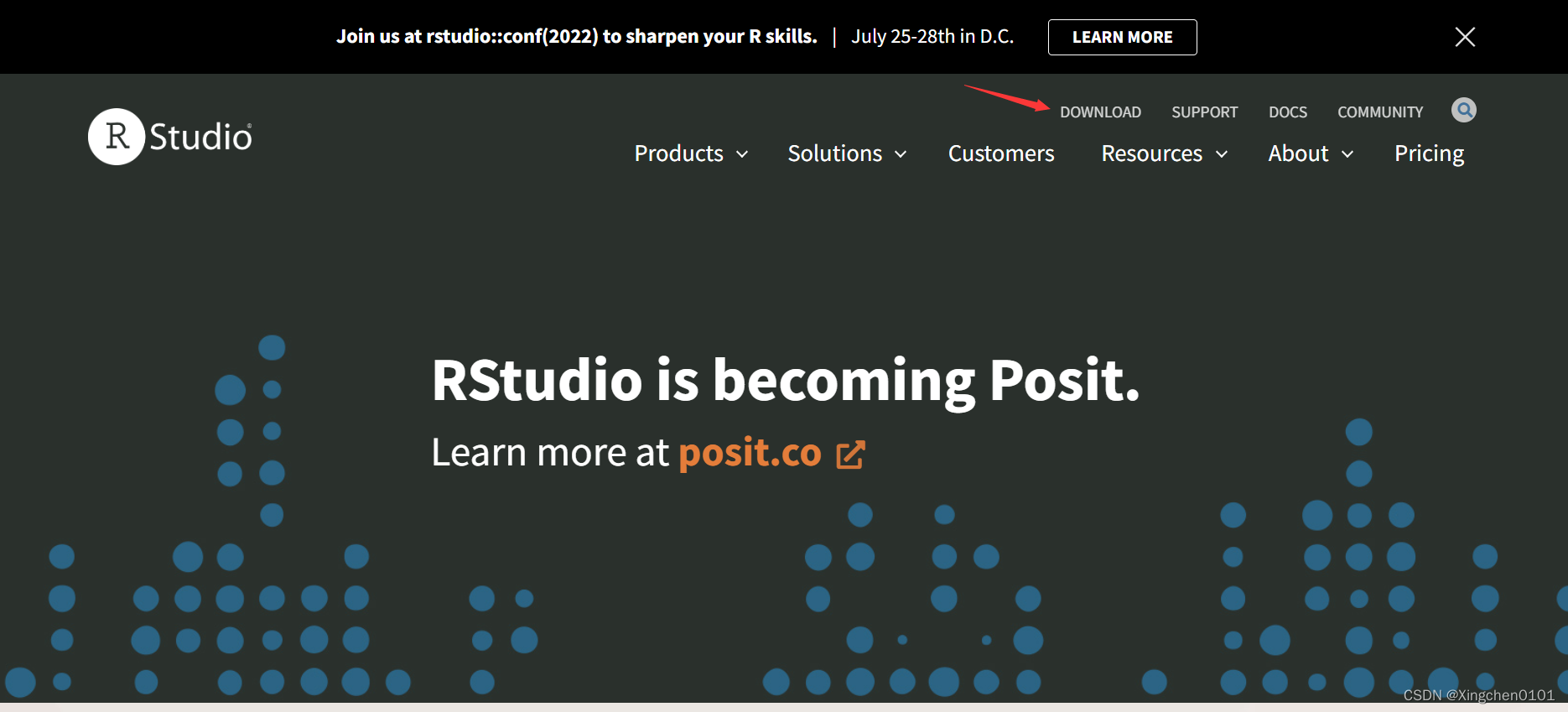Visit the COMMUNITY link
Screen dimensions: 1568x712
(x=1380, y=112)
